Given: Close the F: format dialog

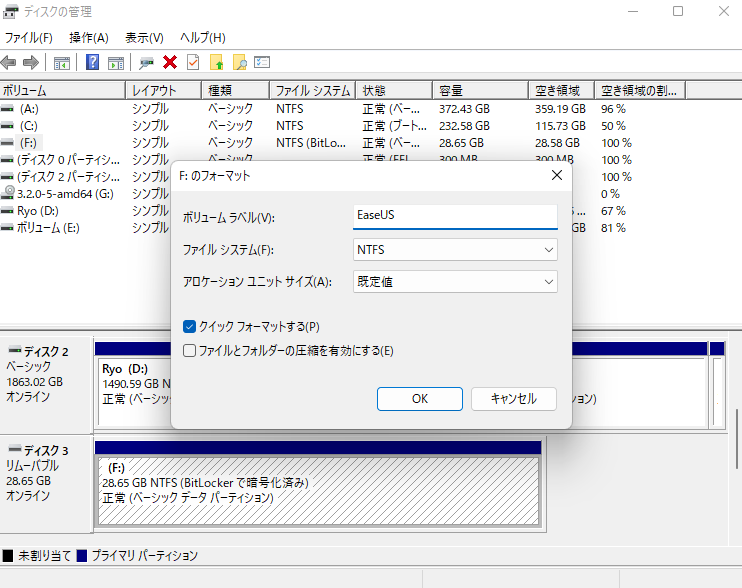Looking at the screenshot, I should pyautogui.click(x=557, y=176).
